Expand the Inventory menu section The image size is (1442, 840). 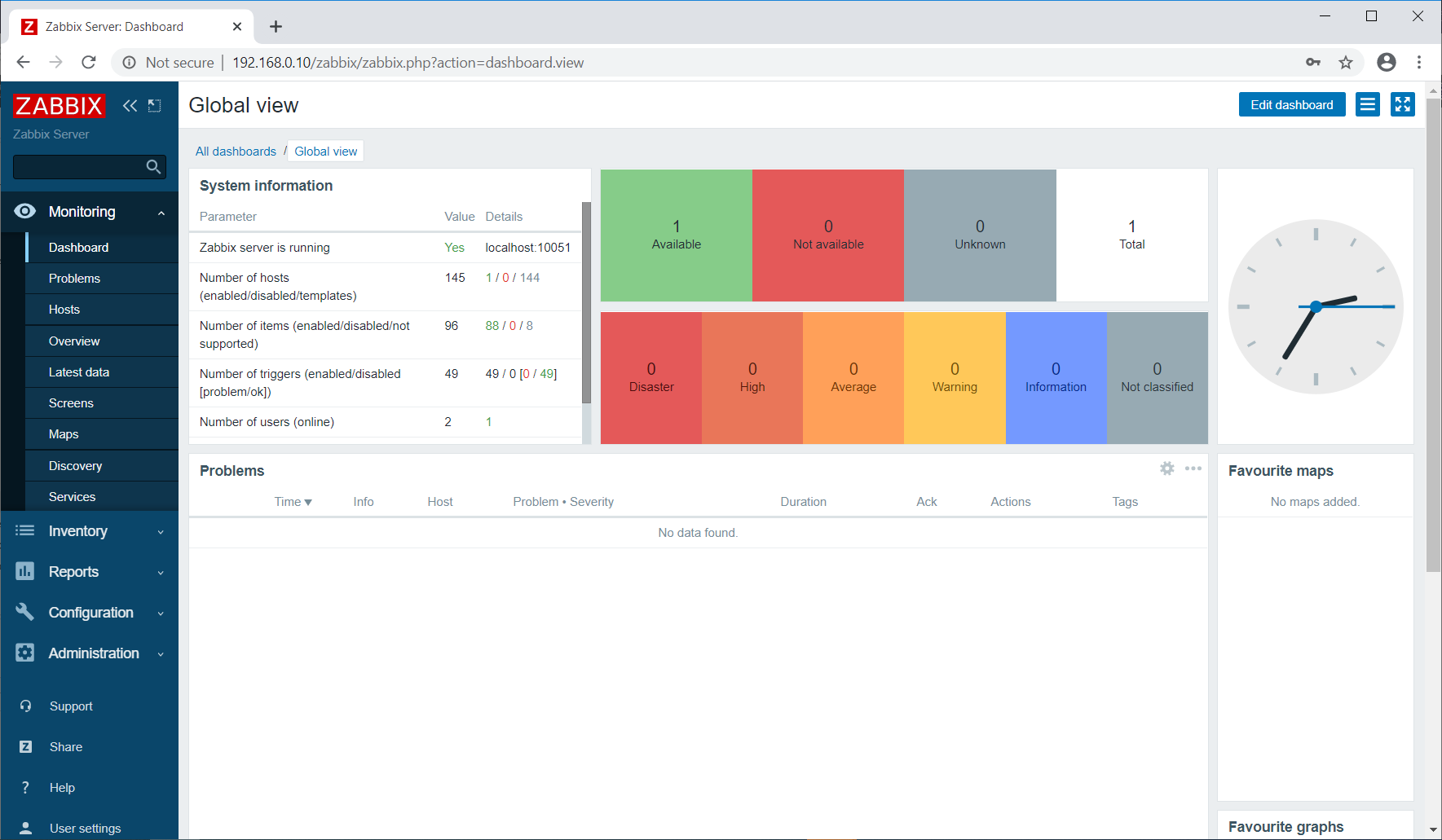click(x=161, y=532)
